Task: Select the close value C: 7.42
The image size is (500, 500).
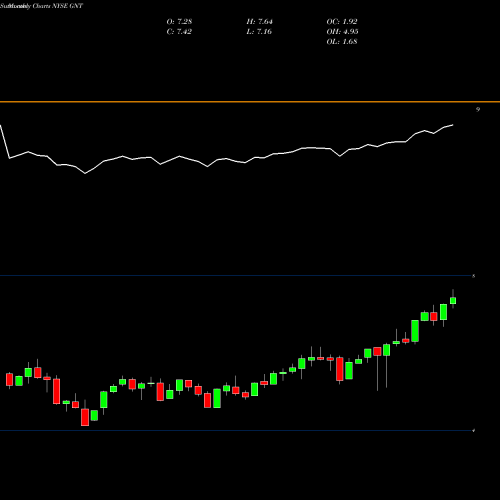Action: point(179,32)
